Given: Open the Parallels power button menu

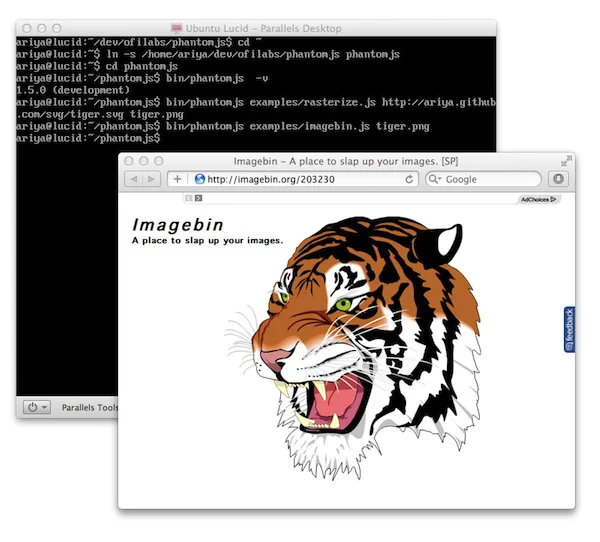Looking at the screenshot, I should pos(37,407).
